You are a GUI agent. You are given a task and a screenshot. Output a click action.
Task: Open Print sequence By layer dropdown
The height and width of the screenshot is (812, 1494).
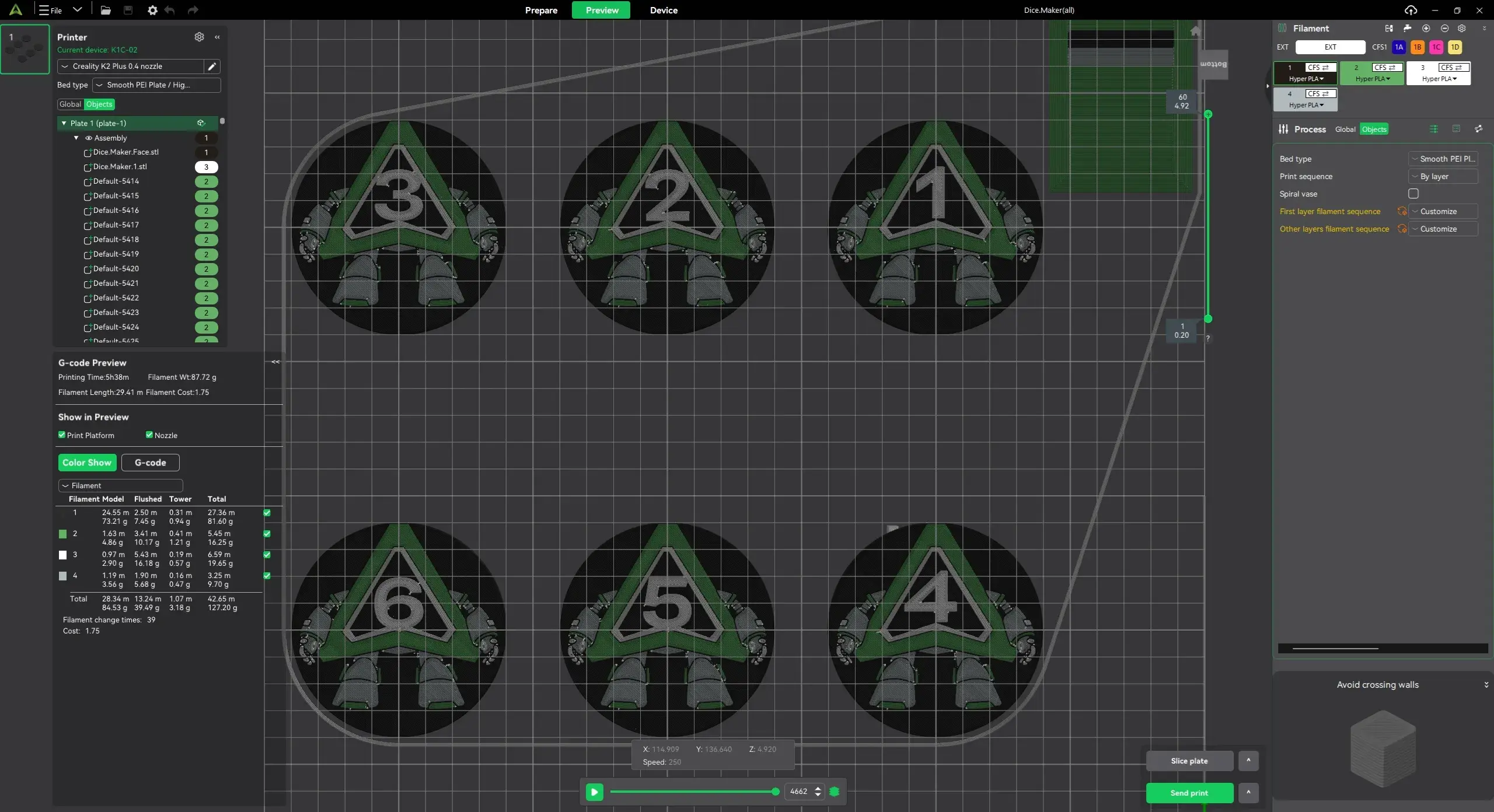coord(1443,177)
